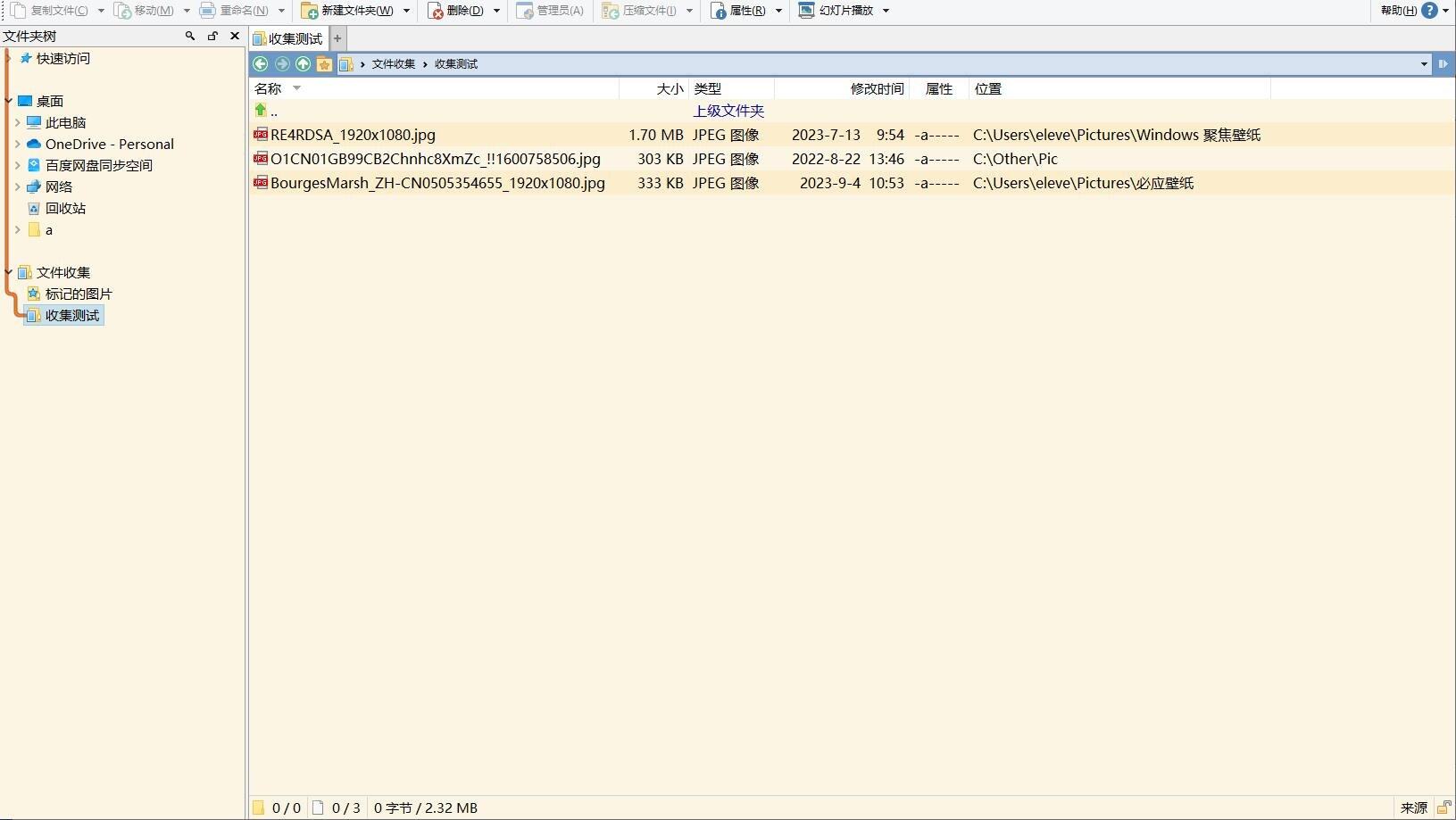Click the 复制文件(C) copy toolbar button

[x=49, y=11]
